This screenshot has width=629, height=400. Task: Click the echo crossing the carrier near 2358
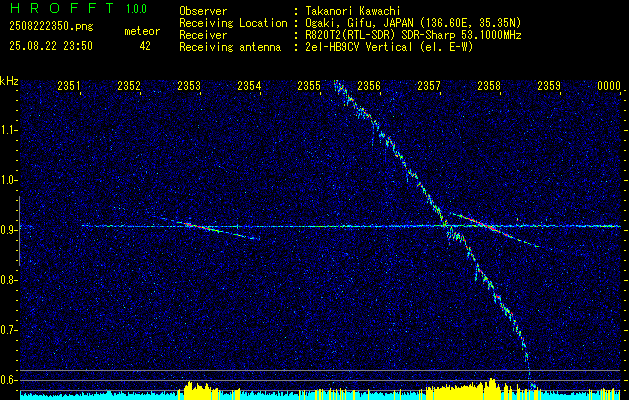click(495, 229)
